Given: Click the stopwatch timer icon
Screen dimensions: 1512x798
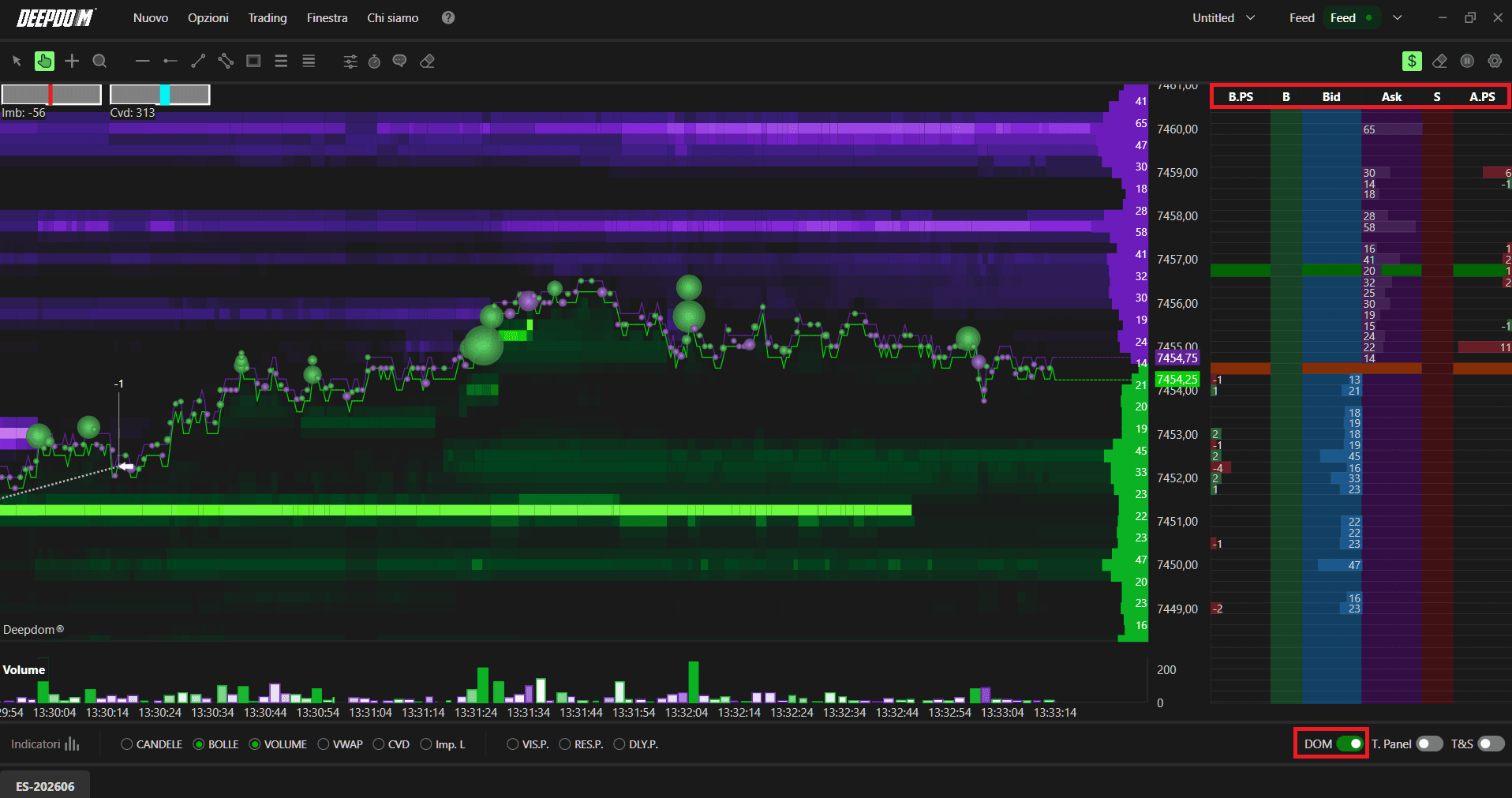Looking at the screenshot, I should [x=375, y=61].
